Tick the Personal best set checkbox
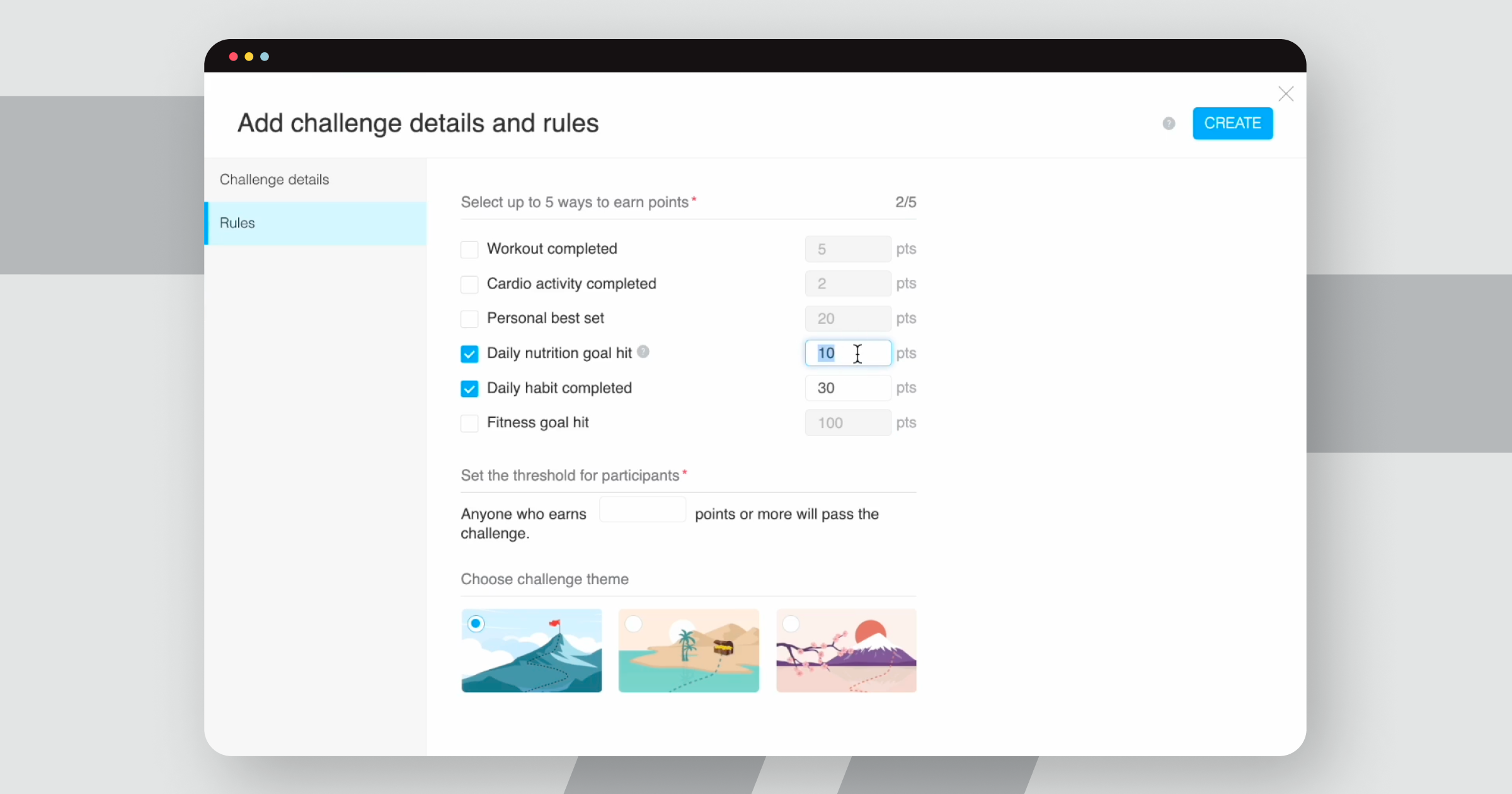1512x794 pixels. (469, 319)
